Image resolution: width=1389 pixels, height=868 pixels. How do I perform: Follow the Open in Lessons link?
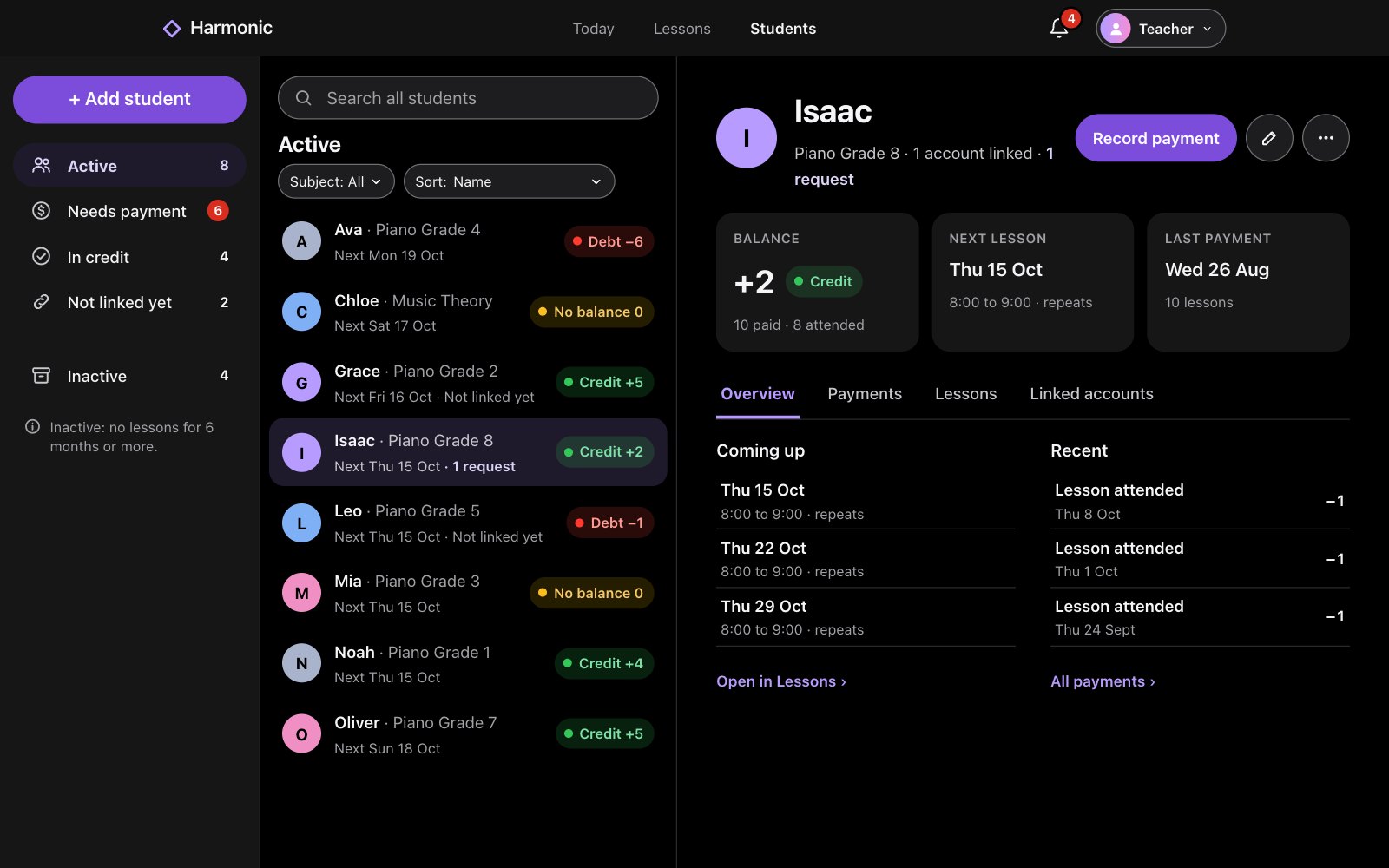pyautogui.click(x=781, y=681)
